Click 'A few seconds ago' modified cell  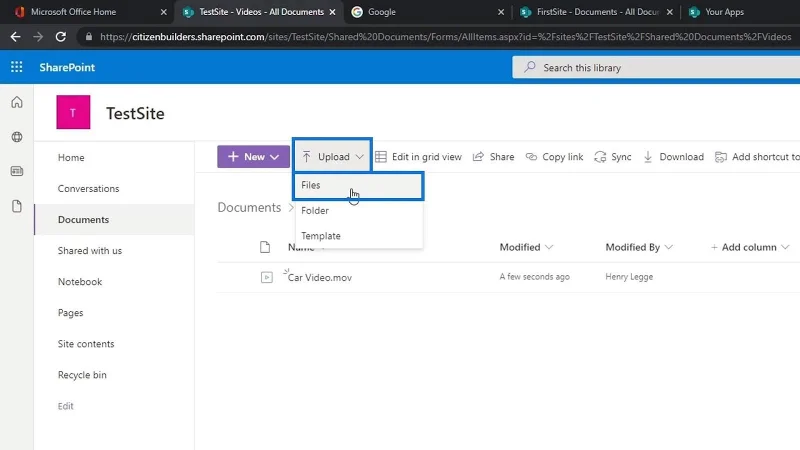point(534,277)
